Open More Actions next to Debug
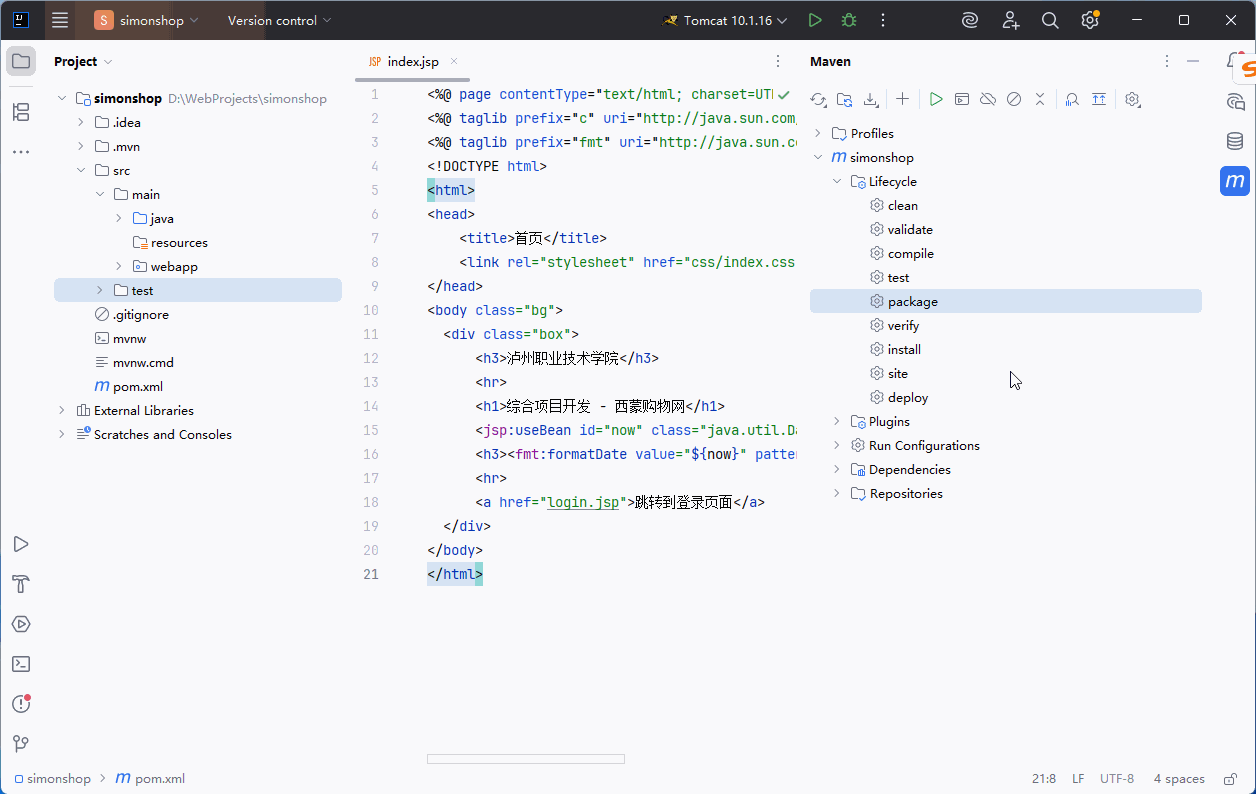This screenshot has width=1256, height=794. point(883,20)
